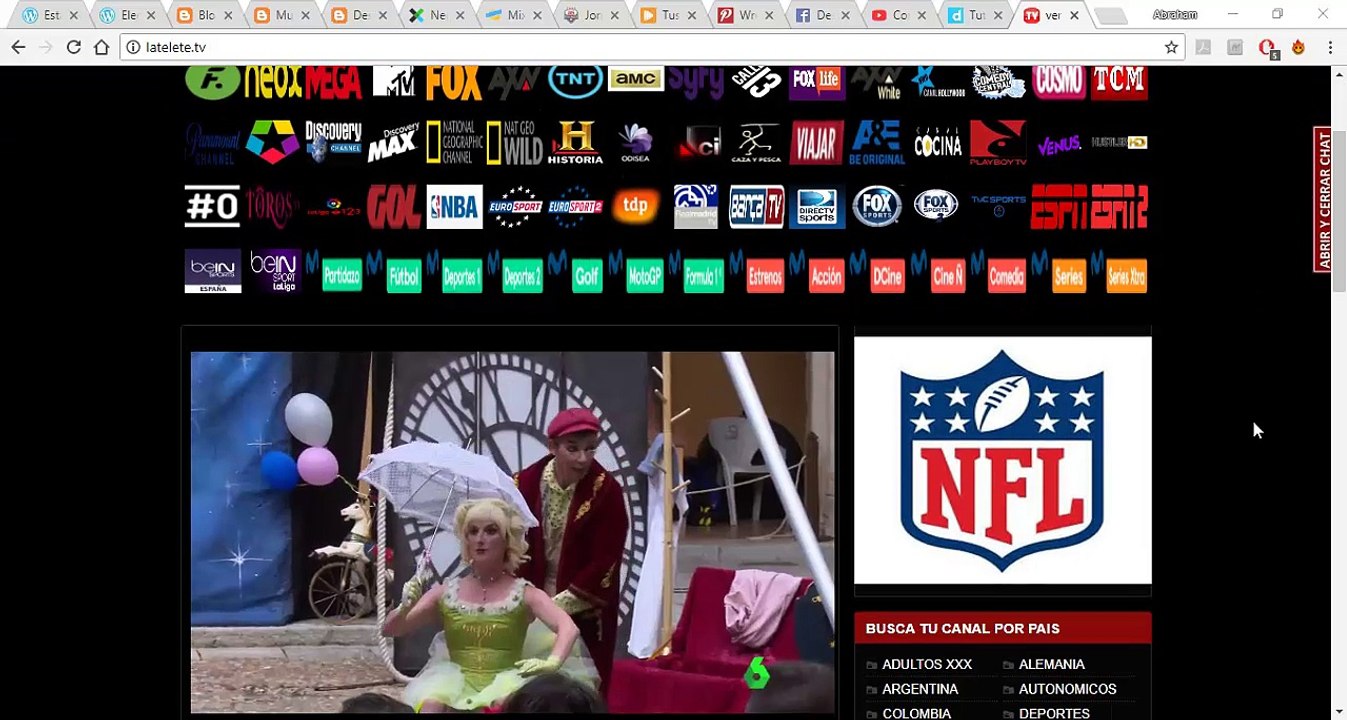Screen dimensions: 1347x720
Task: Open the ADULTOS XXX country link
Action: click(x=927, y=664)
